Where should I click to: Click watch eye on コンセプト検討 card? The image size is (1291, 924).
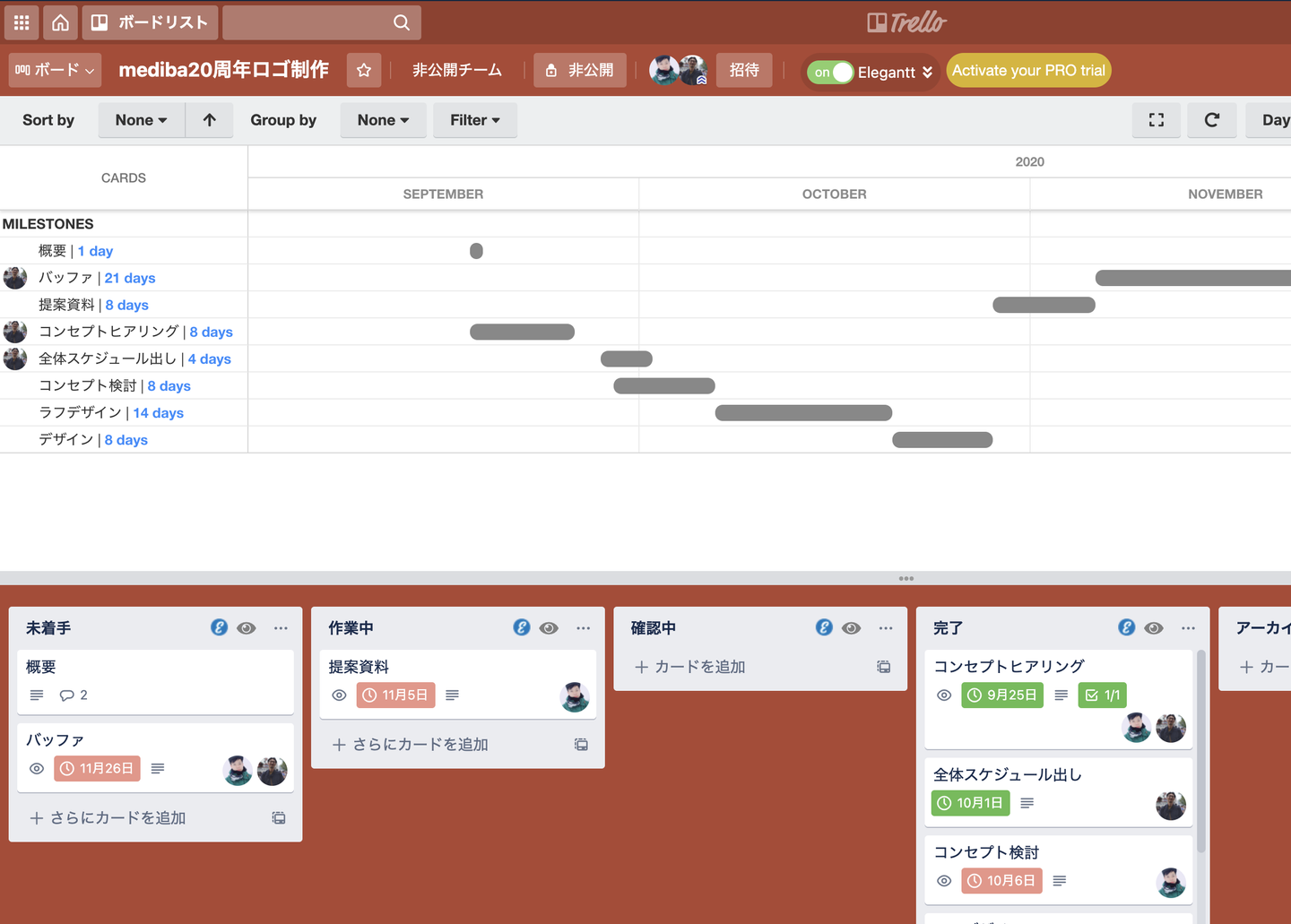944,881
